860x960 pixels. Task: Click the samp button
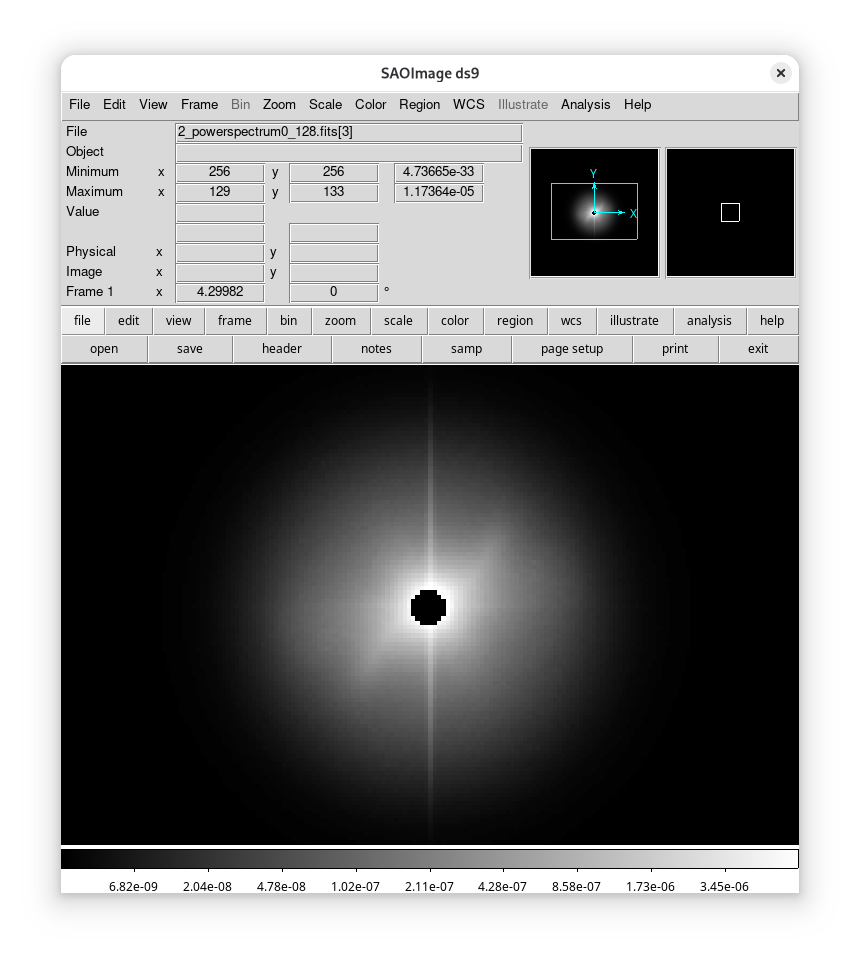pyautogui.click(x=466, y=349)
